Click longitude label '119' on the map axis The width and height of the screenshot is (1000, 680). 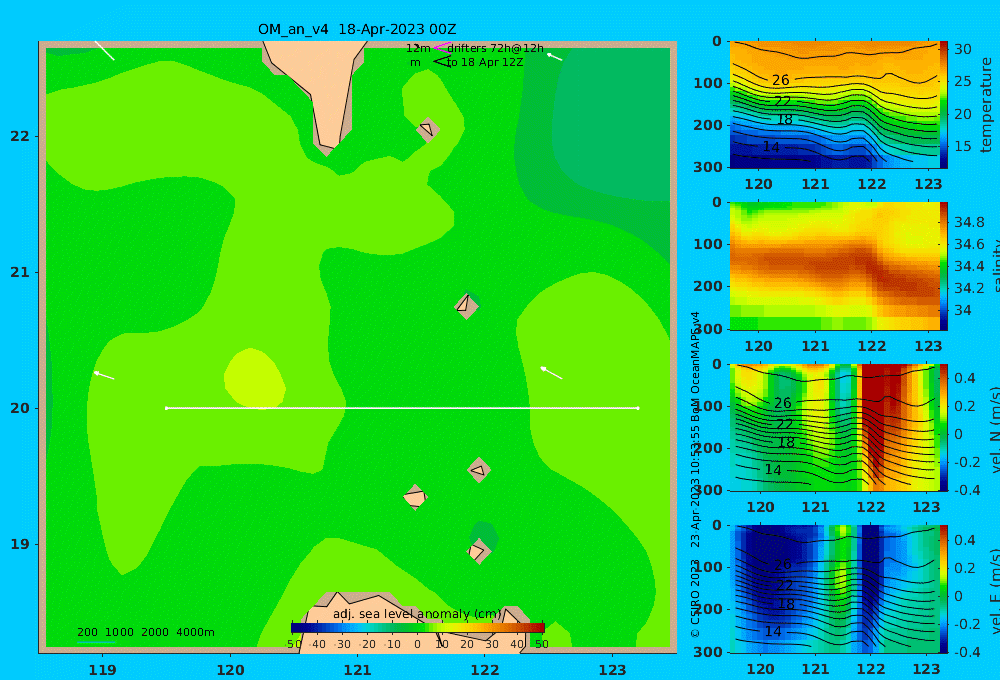pos(102,670)
